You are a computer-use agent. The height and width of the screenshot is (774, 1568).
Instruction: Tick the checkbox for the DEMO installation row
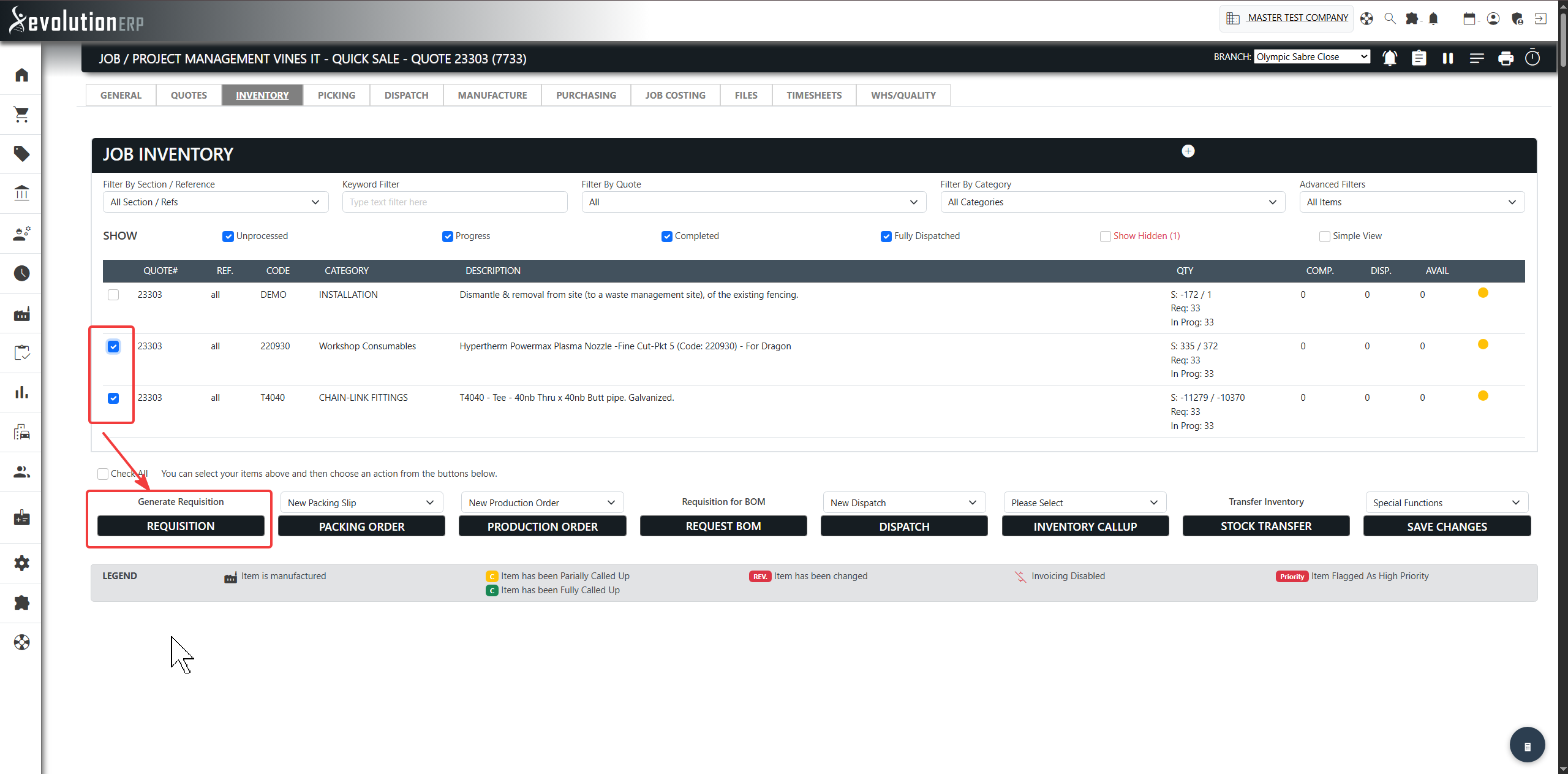point(113,295)
